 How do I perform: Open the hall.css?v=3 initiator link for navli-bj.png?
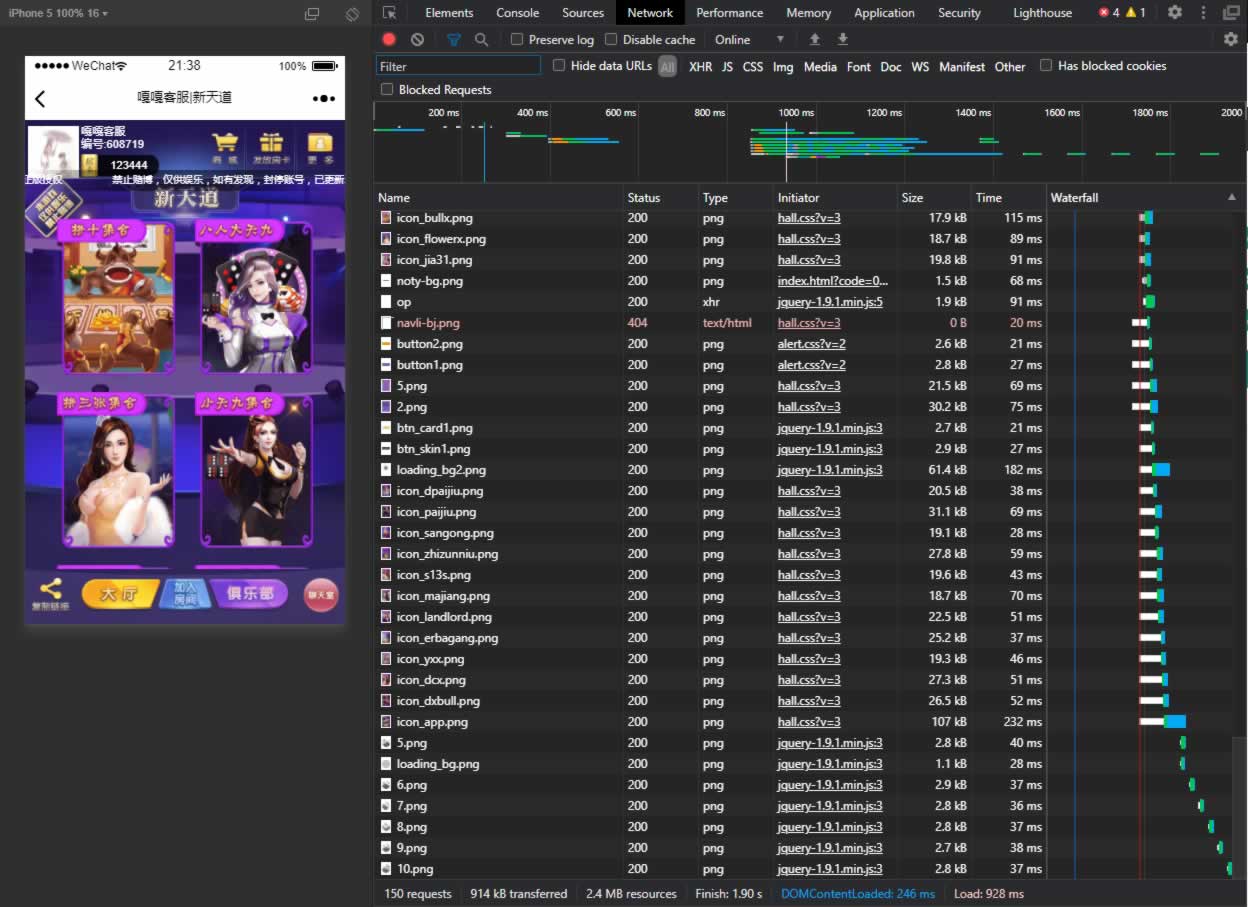(809, 323)
